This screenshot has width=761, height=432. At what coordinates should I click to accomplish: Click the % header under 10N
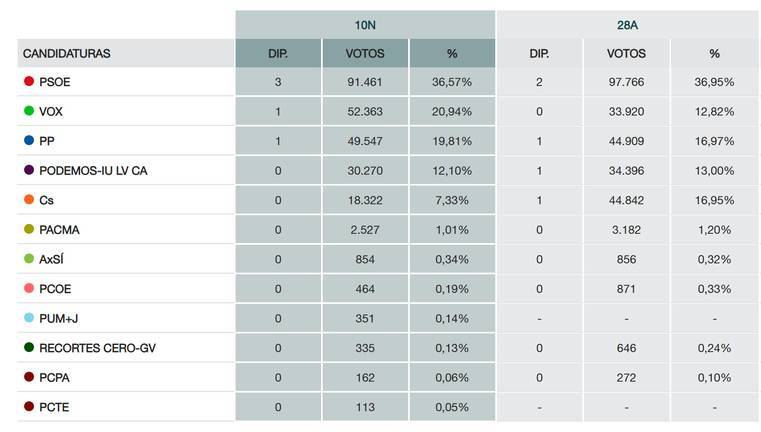[453, 53]
